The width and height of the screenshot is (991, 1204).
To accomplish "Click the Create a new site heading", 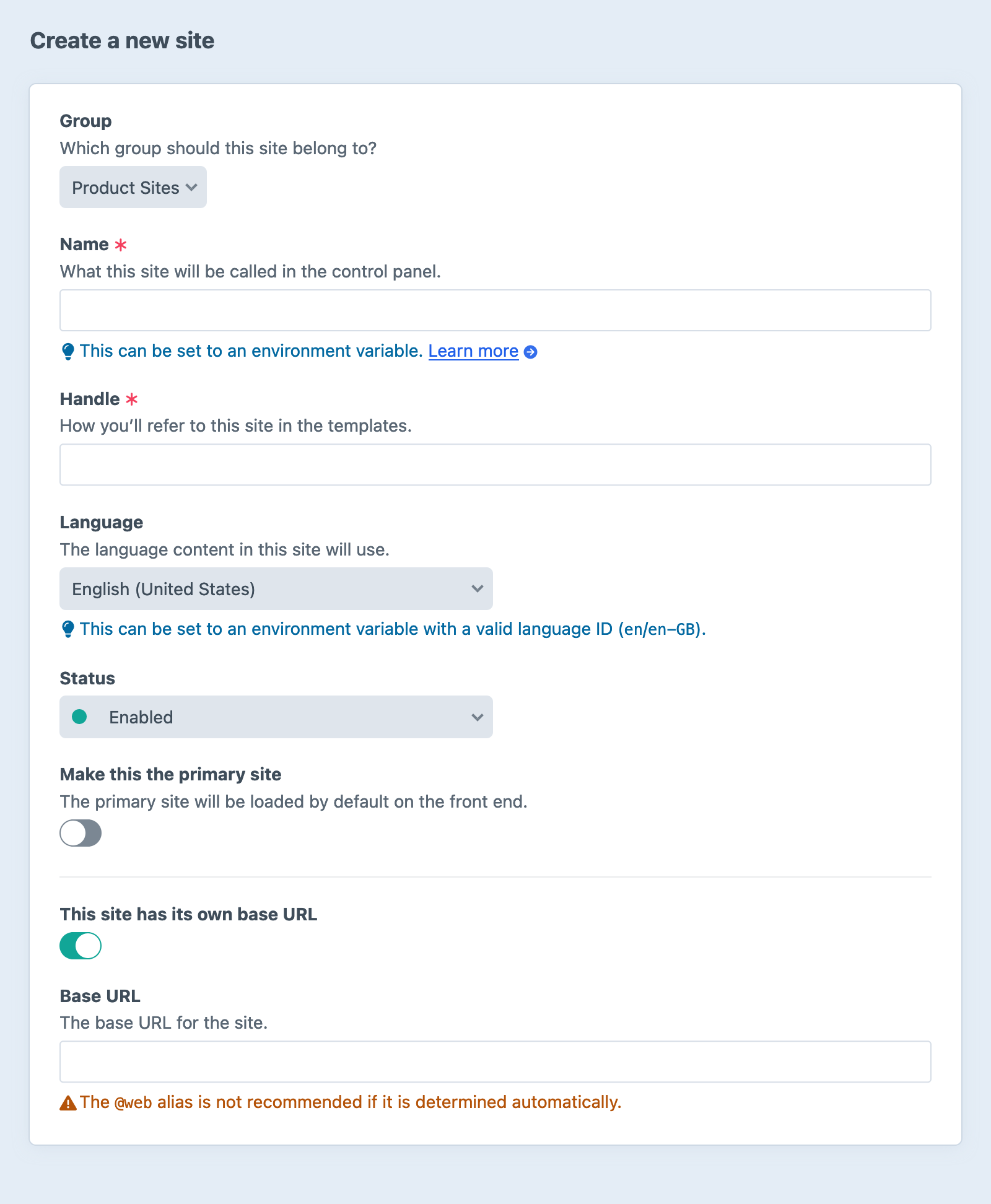I will pos(122,40).
